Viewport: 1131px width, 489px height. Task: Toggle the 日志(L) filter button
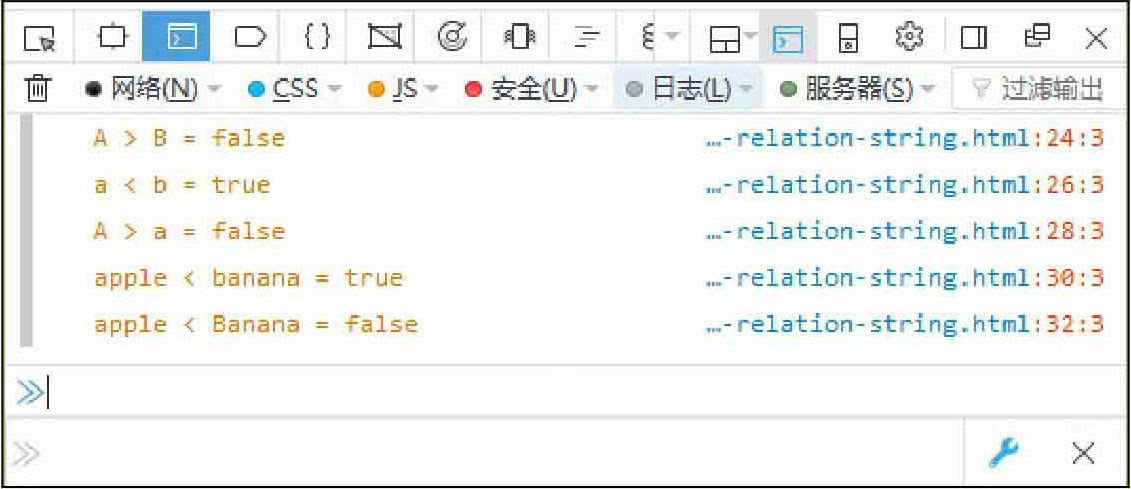point(679,89)
